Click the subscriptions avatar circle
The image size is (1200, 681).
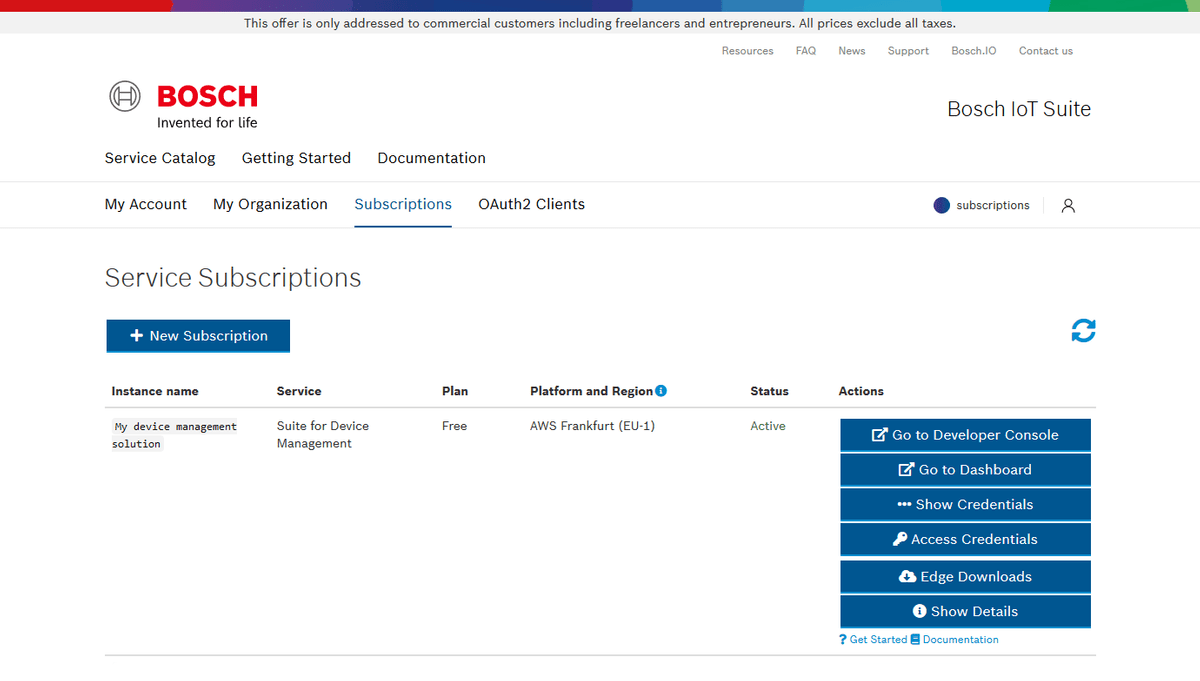[941, 206]
